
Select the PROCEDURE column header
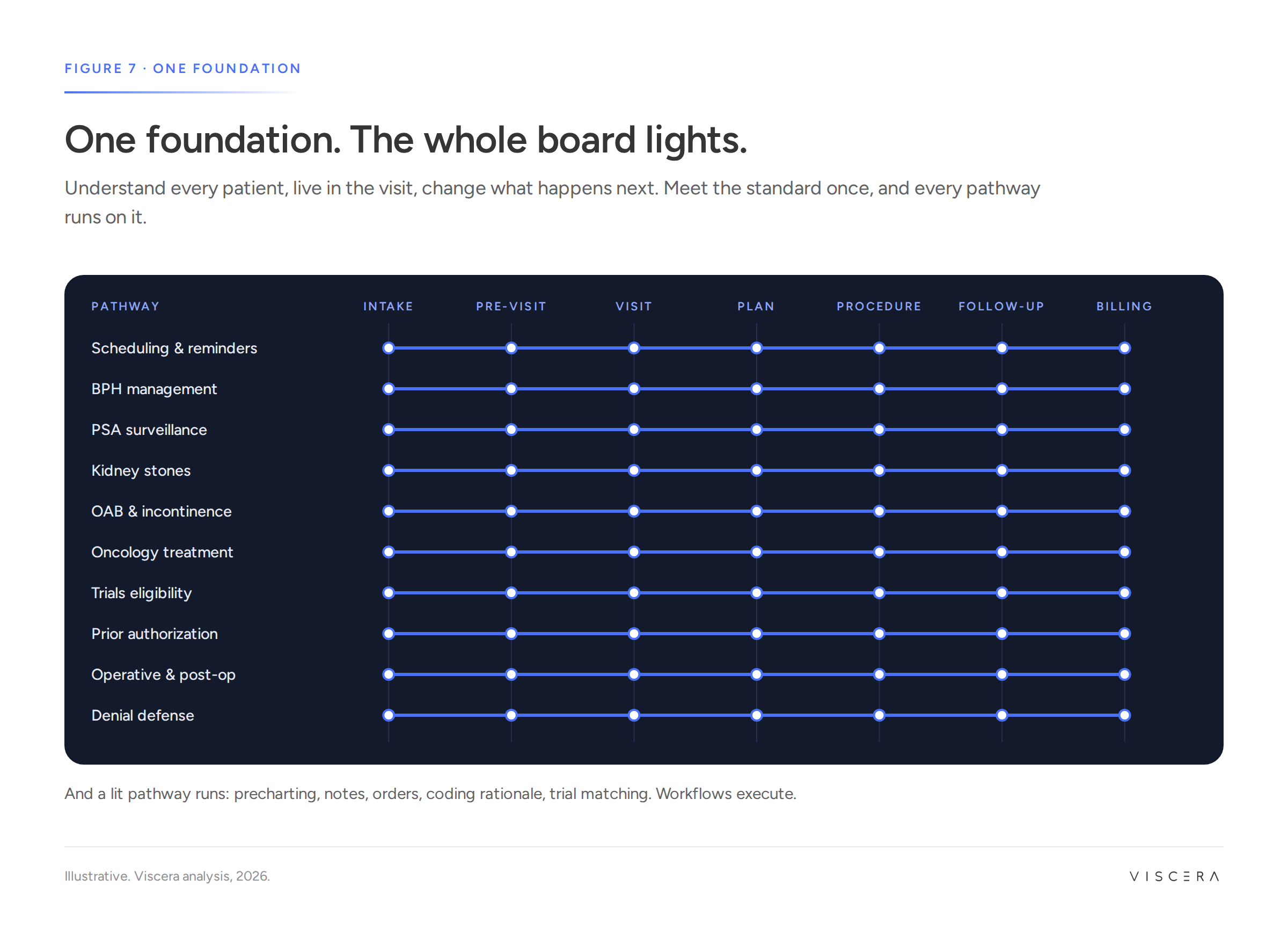point(879,306)
